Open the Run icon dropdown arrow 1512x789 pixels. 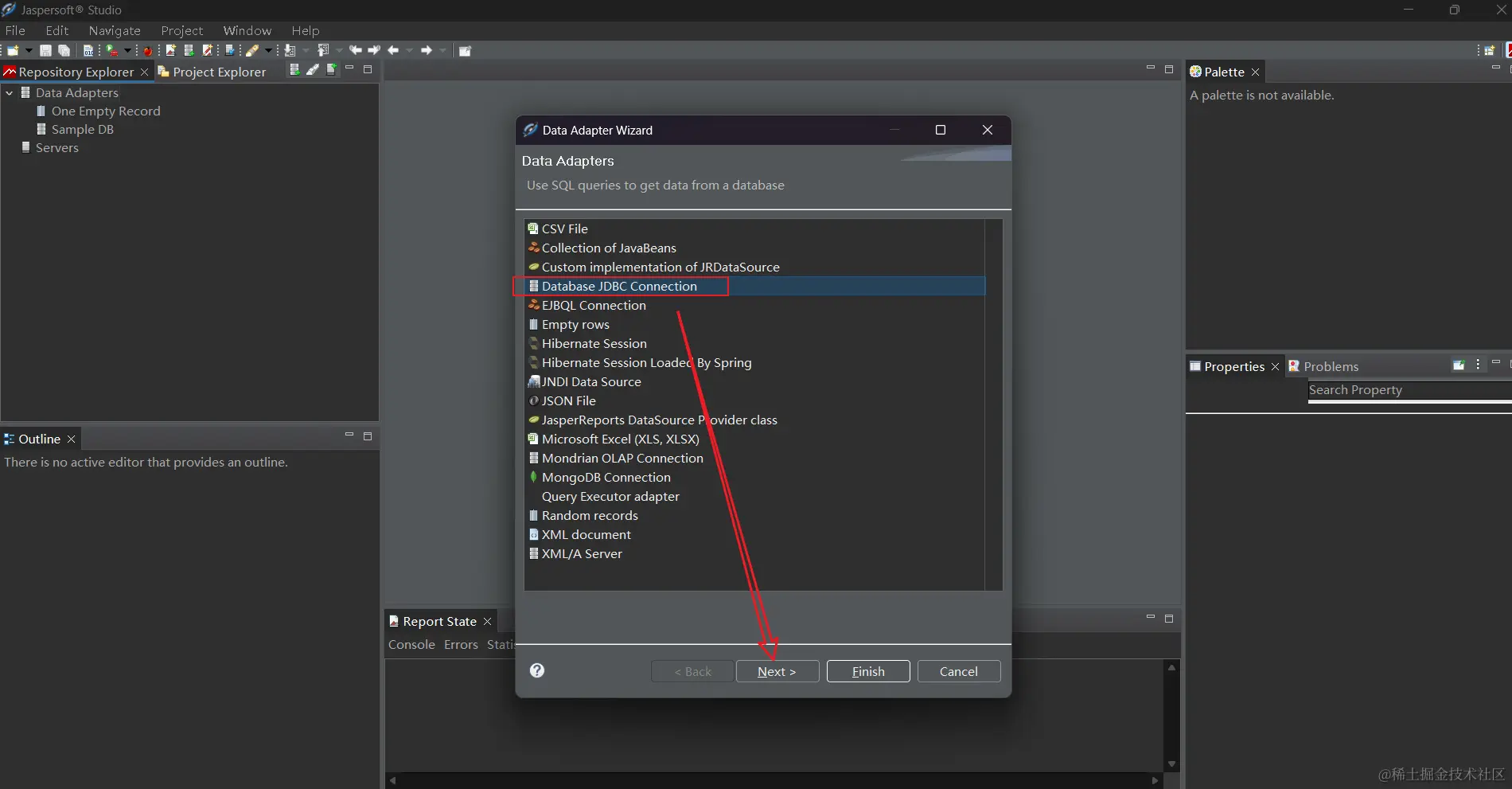(x=127, y=50)
